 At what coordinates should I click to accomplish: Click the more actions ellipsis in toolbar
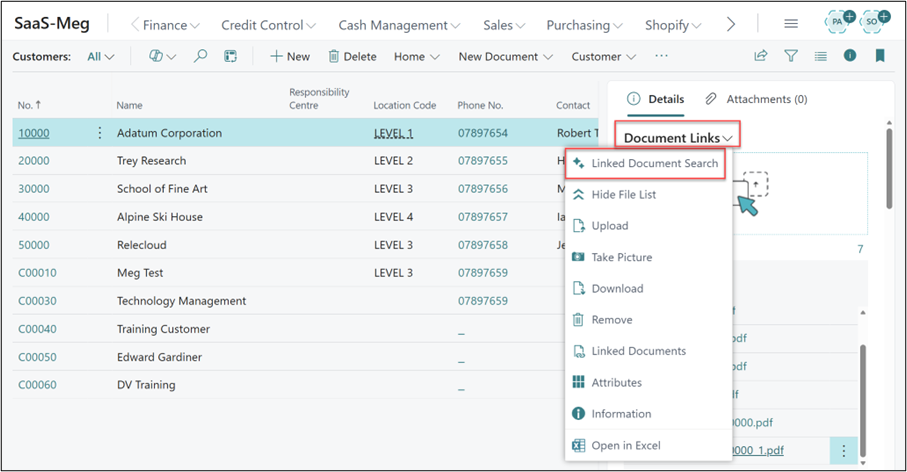[661, 56]
